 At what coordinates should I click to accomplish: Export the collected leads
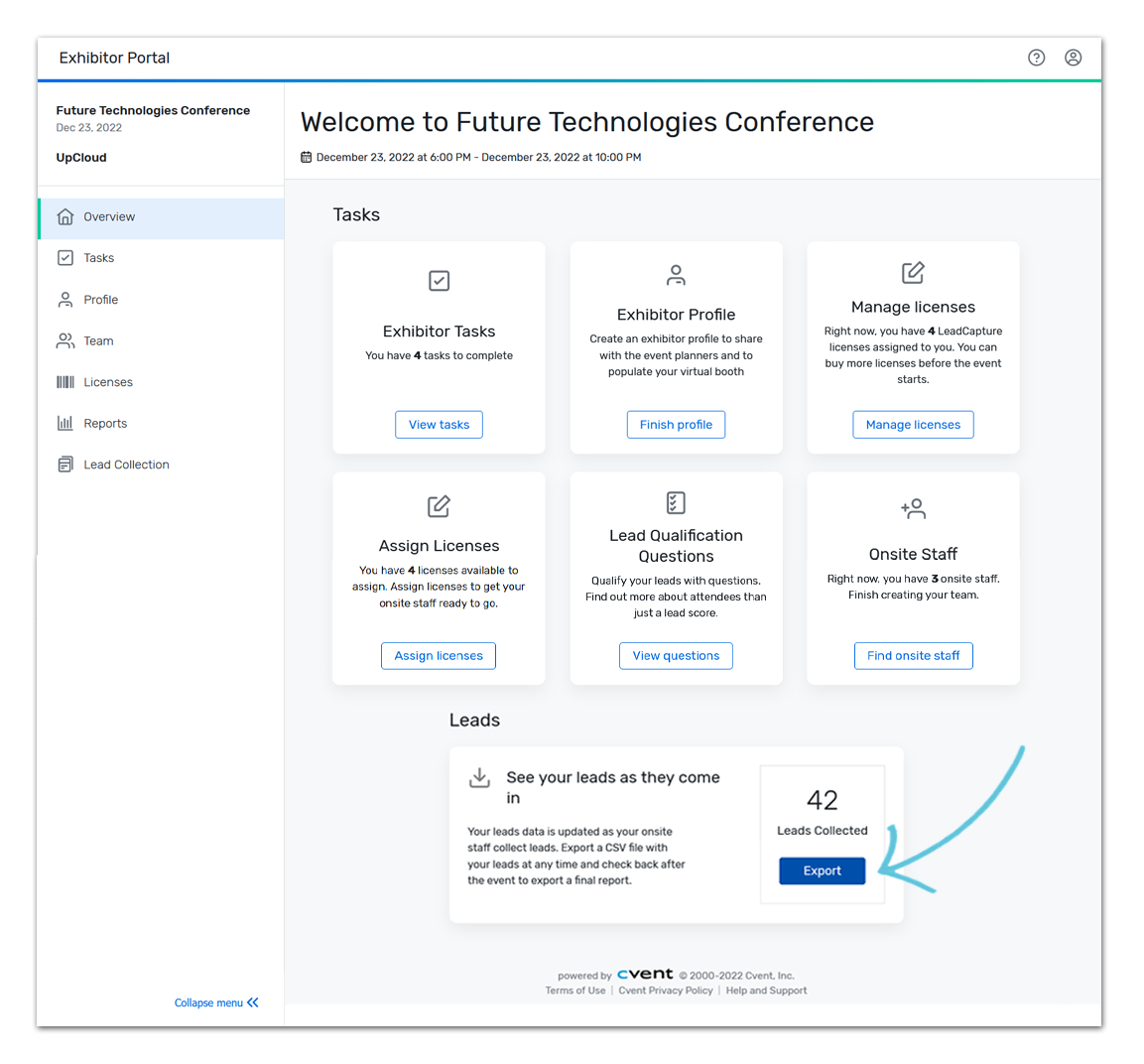(x=822, y=870)
